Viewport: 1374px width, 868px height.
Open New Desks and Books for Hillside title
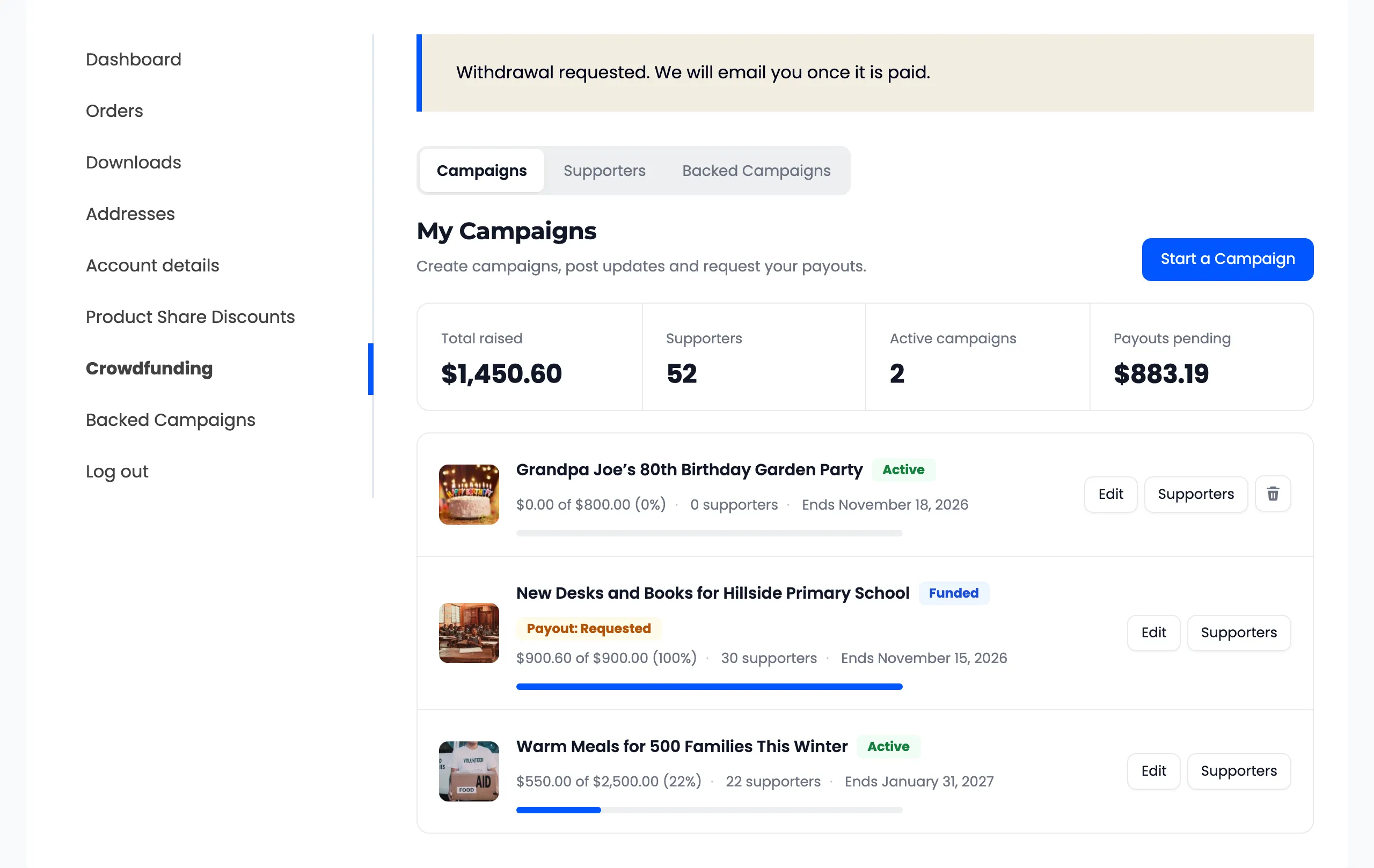(712, 593)
